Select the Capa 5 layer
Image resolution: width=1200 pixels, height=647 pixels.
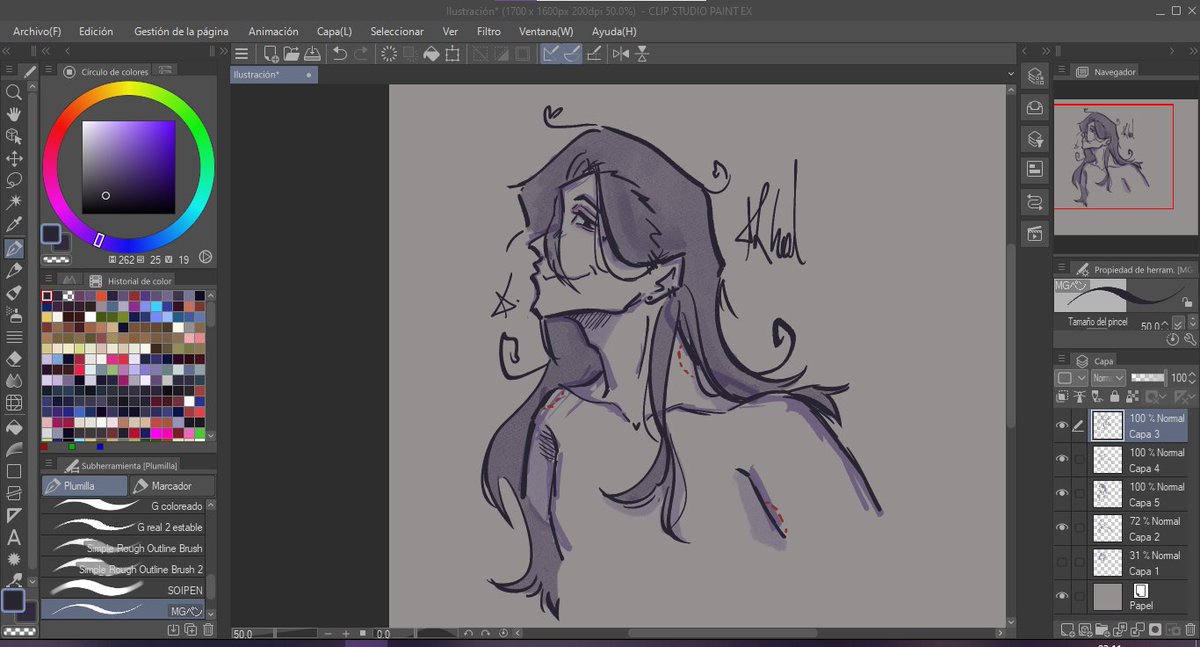click(x=1138, y=494)
